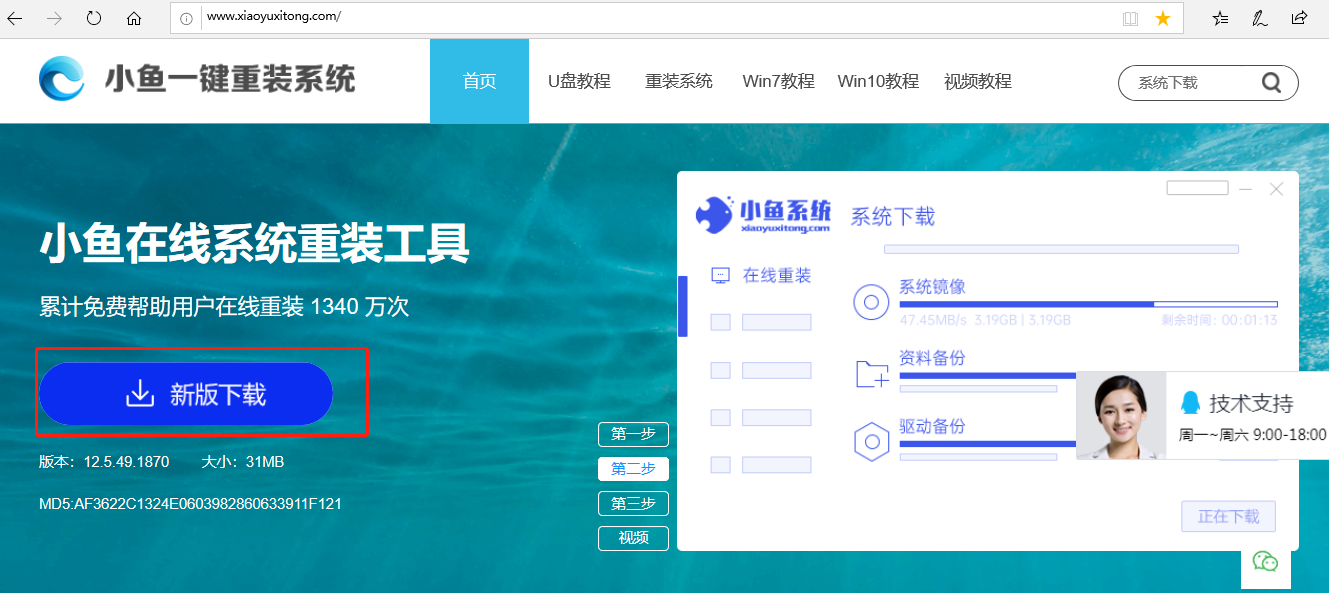Viewport: 1329px width, 593px height.
Task: Click the yellow favorites star icon
Action: click(x=1162, y=18)
